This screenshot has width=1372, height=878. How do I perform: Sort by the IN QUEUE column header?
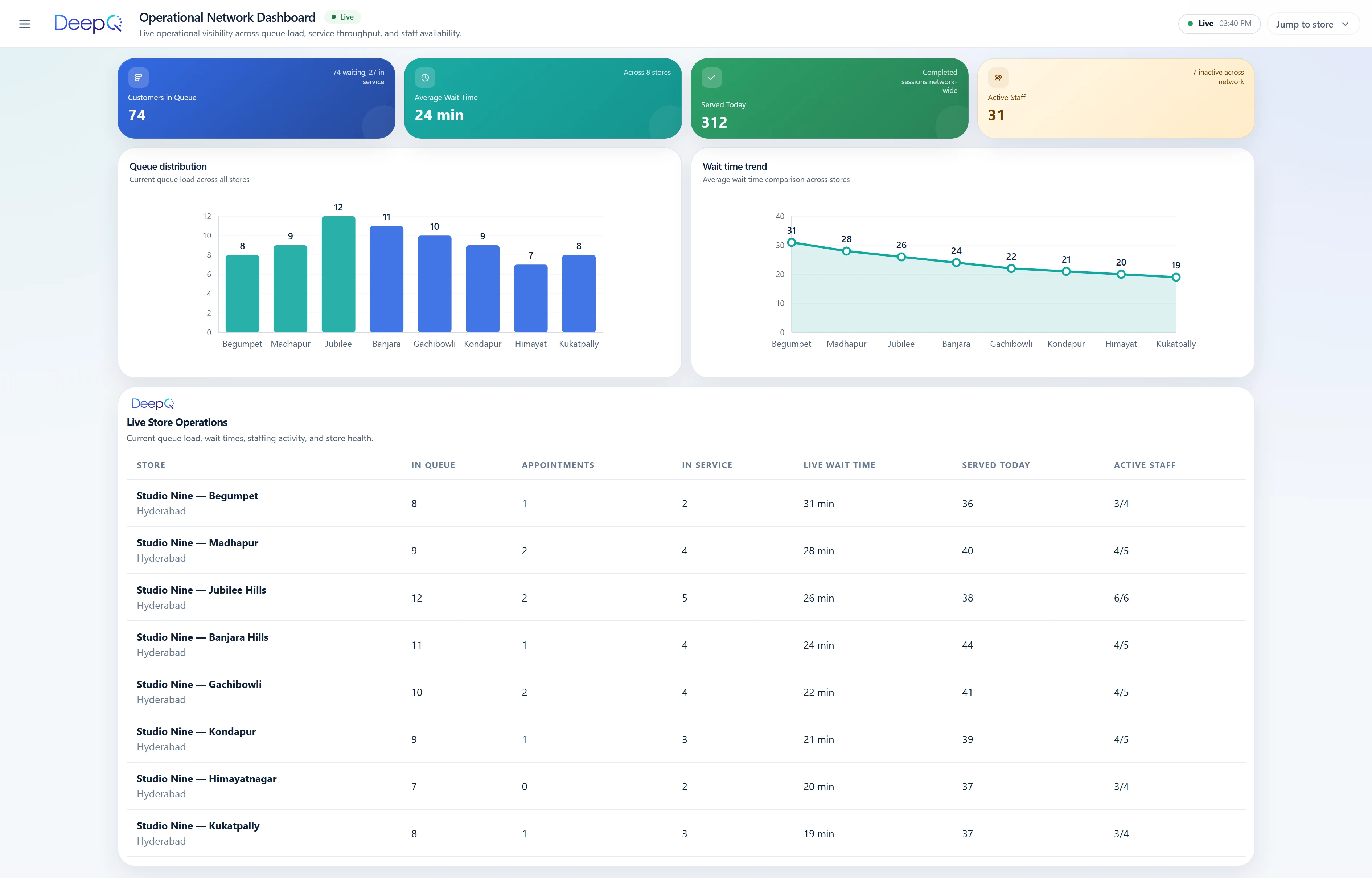coord(433,465)
